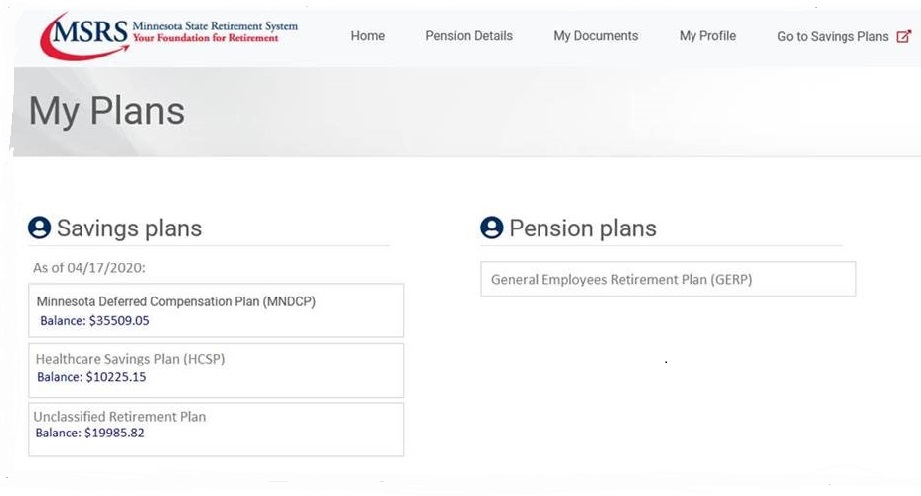Open General Employees Retirement Plan (GERP)
This screenshot has height=496, width=921.
pyautogui.click(x=621, y=280)
